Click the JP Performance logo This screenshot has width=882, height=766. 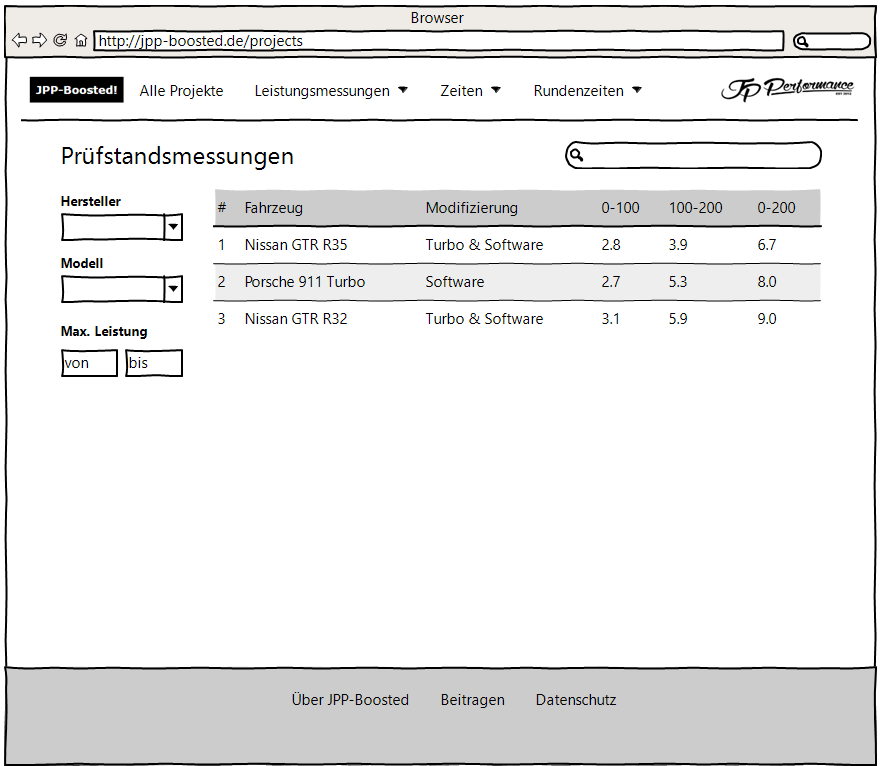[x=787, y=89]
